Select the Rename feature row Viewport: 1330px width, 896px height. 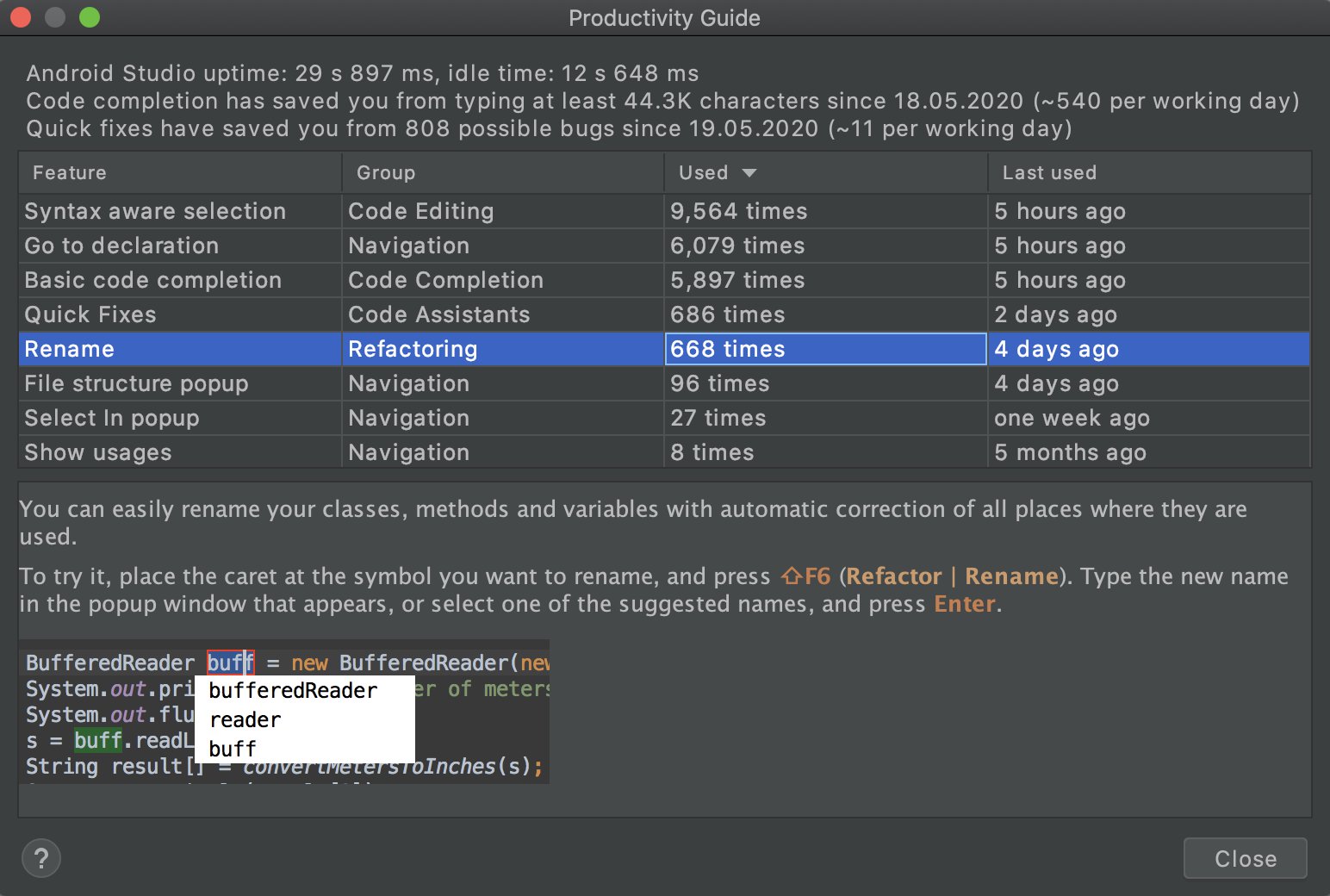(70, 349)
